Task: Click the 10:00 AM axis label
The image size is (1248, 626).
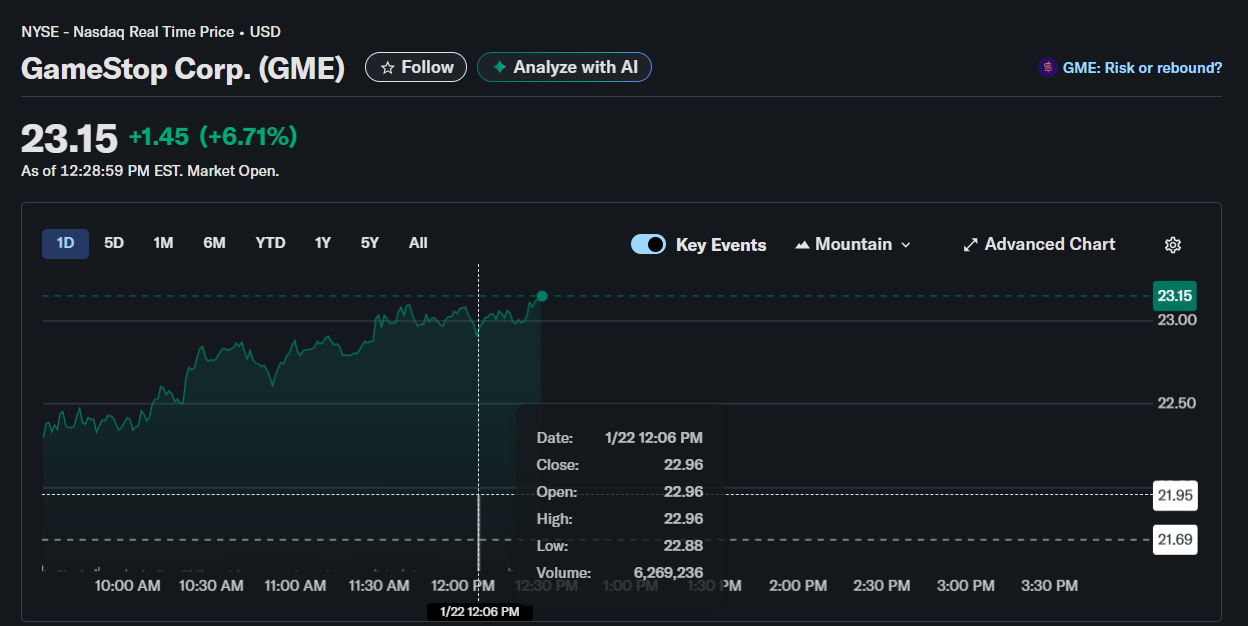Action: [127, 586]
